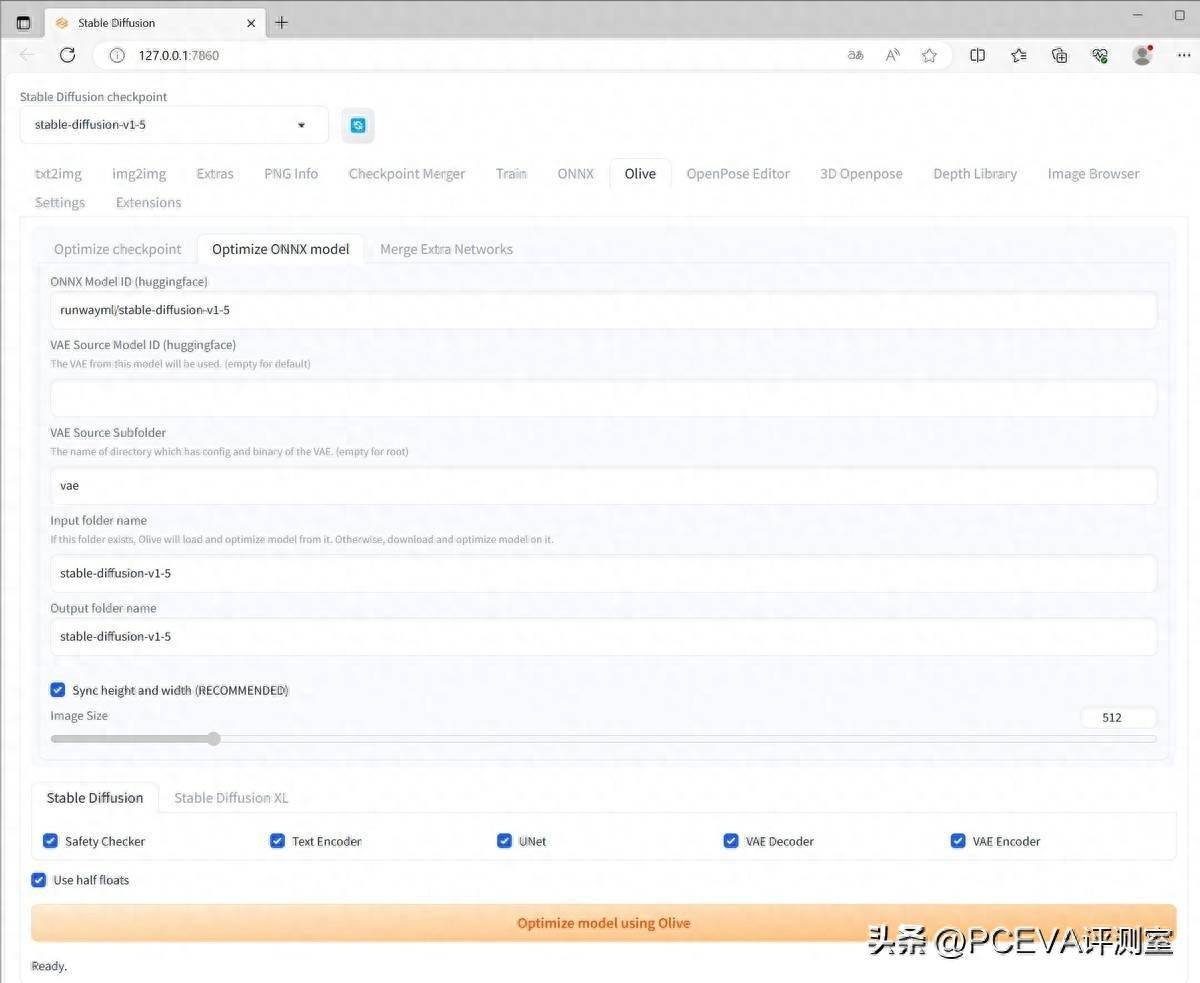Screen dimensions: 1200x983
Task: Uncheck the VAE Decoder checkbox
Action: tap(731, 841)
